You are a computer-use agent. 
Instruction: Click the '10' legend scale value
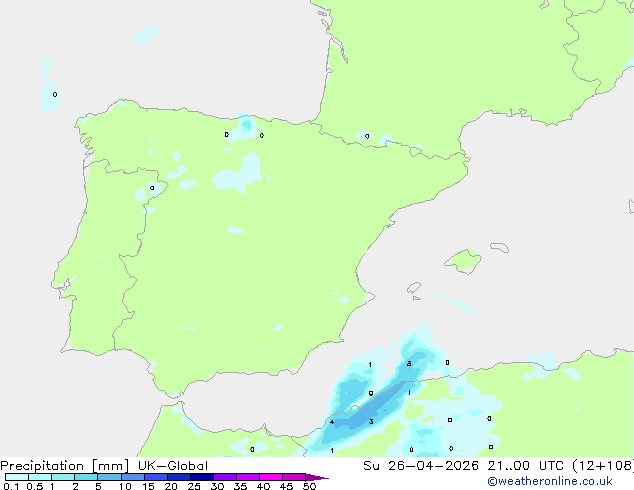(x=125, y=486)
